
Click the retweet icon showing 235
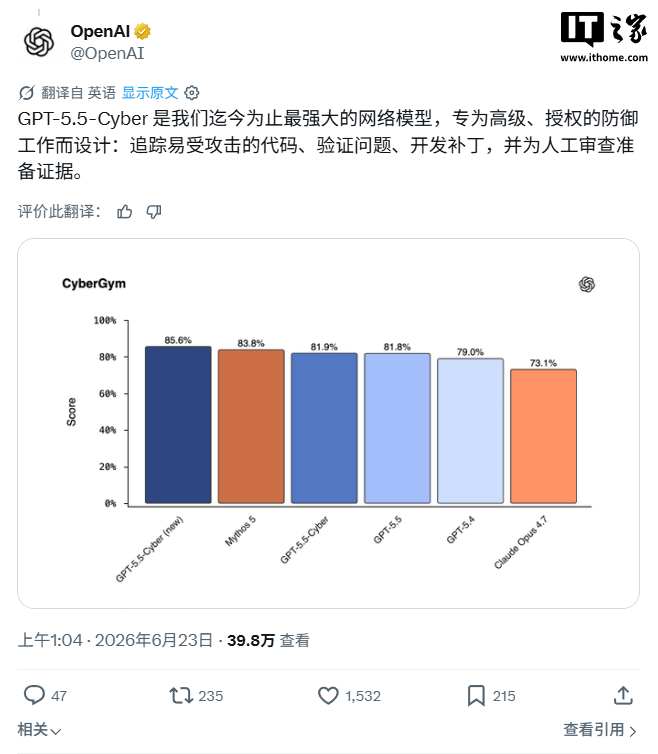[181, 696]
